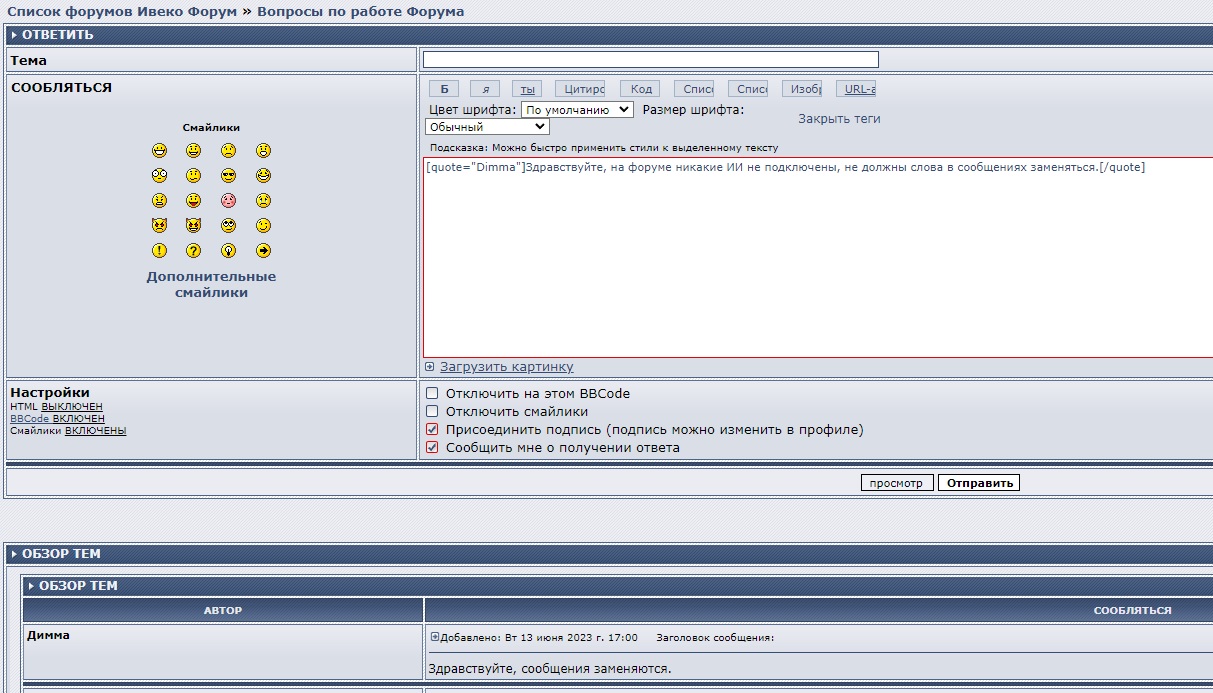The width and height of the screenshot is (1213, 693).
Task: Click 'Загрузить картинку' link
Action: (x=507, y=367)
